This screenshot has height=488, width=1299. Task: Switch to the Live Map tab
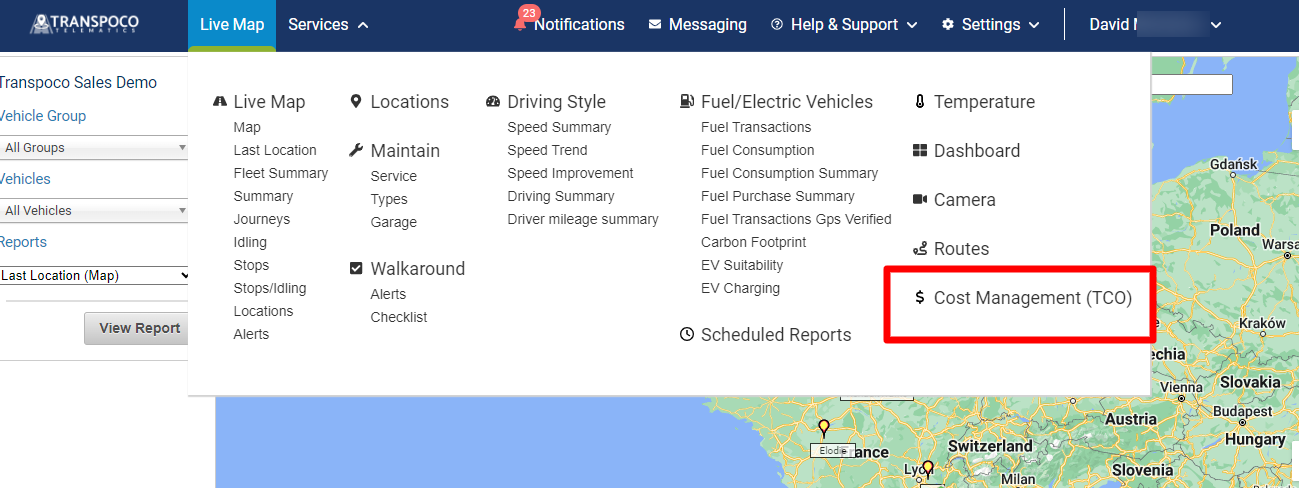pos(232,24)
